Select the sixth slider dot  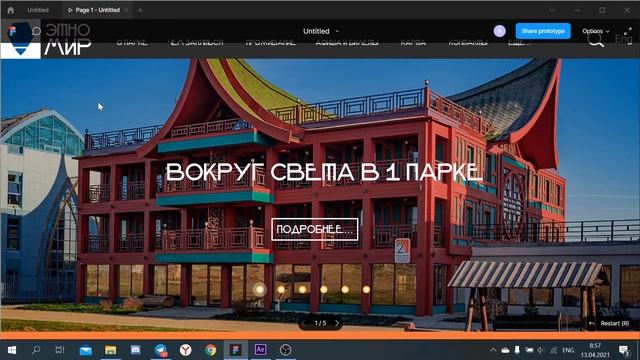[366, 289]
